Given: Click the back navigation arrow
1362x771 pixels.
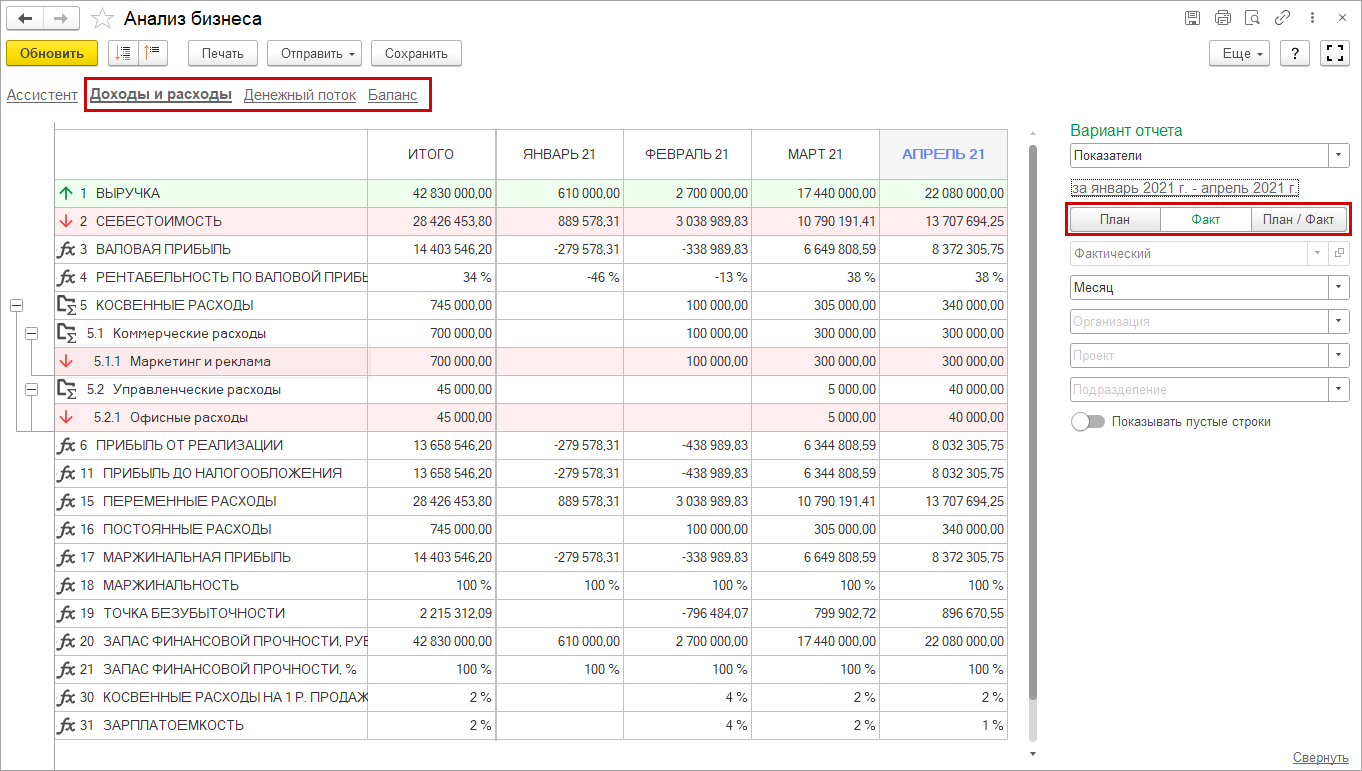Looking at the screenshot, I should [x=25, y=19].
